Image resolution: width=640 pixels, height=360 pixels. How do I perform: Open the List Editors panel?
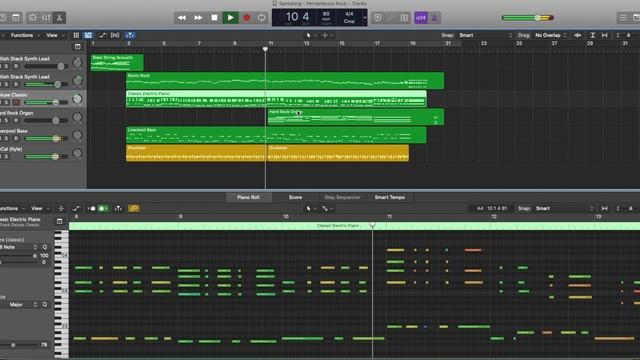623,18
